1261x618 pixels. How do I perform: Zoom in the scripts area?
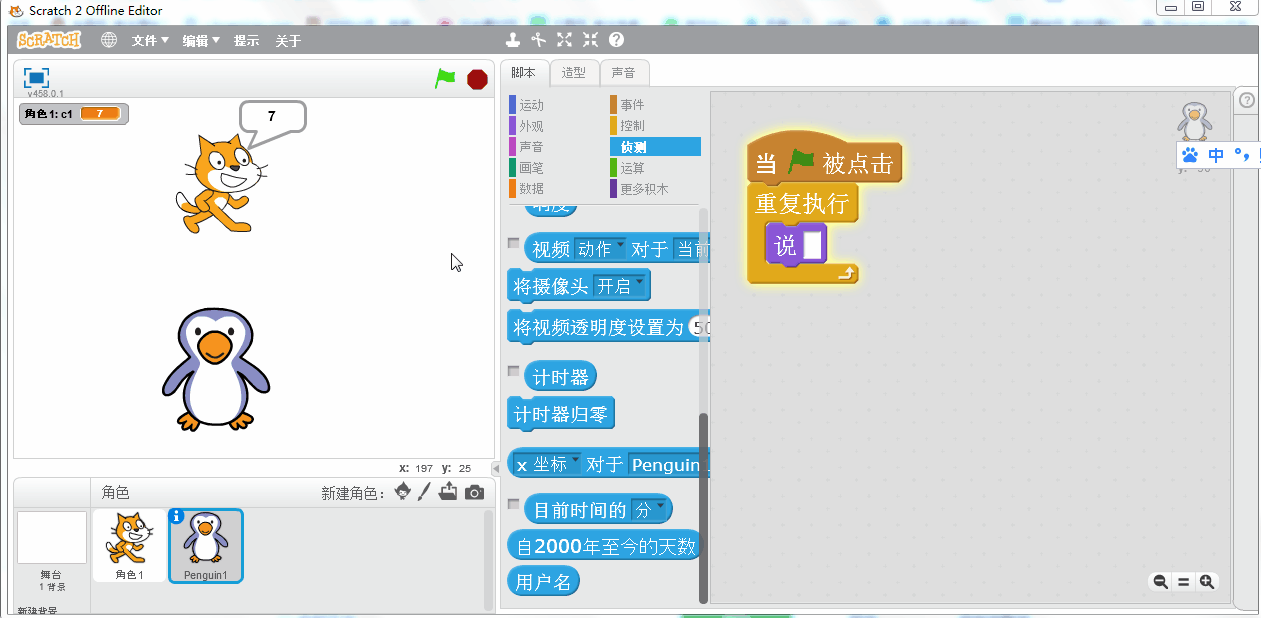click(1207, 582)
